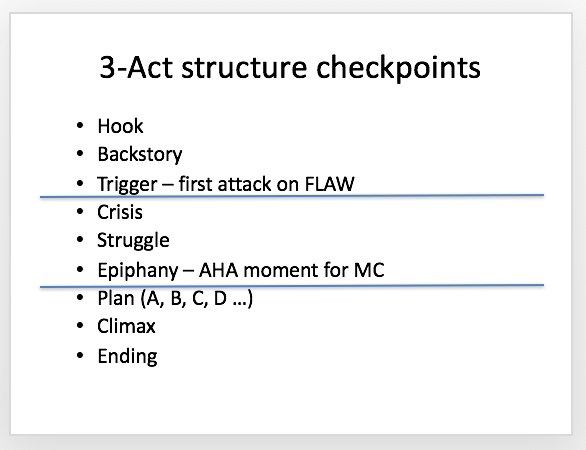The width and height of the screenshot is (586, 450).
Task: Click the bullet dot before 'Climax'
Action: (x=80, y=326)
